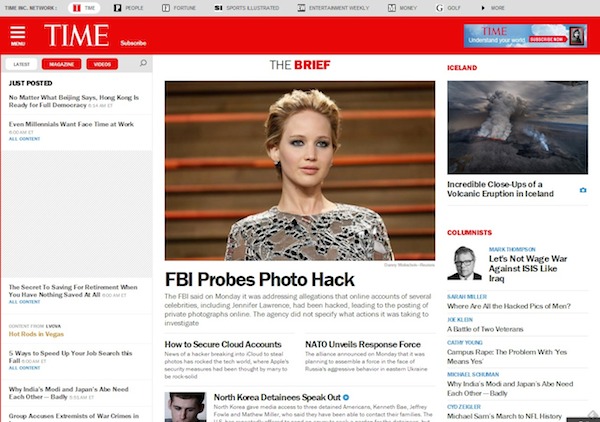Click Michael Schuman author name
This screenshot has width=600, height=422.
click(x=473, y=374)
